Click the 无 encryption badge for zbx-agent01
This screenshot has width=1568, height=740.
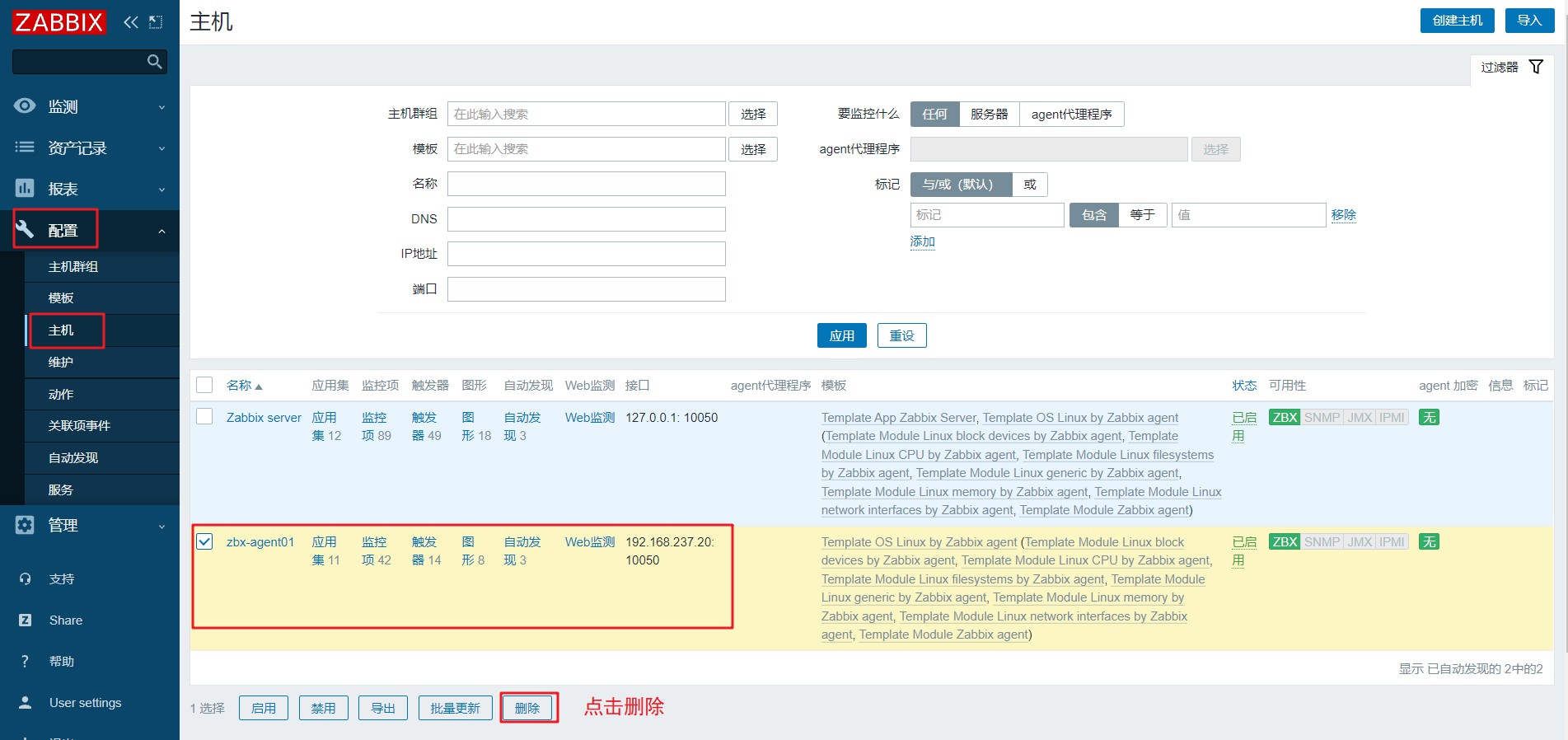(x=1429, y=542)
